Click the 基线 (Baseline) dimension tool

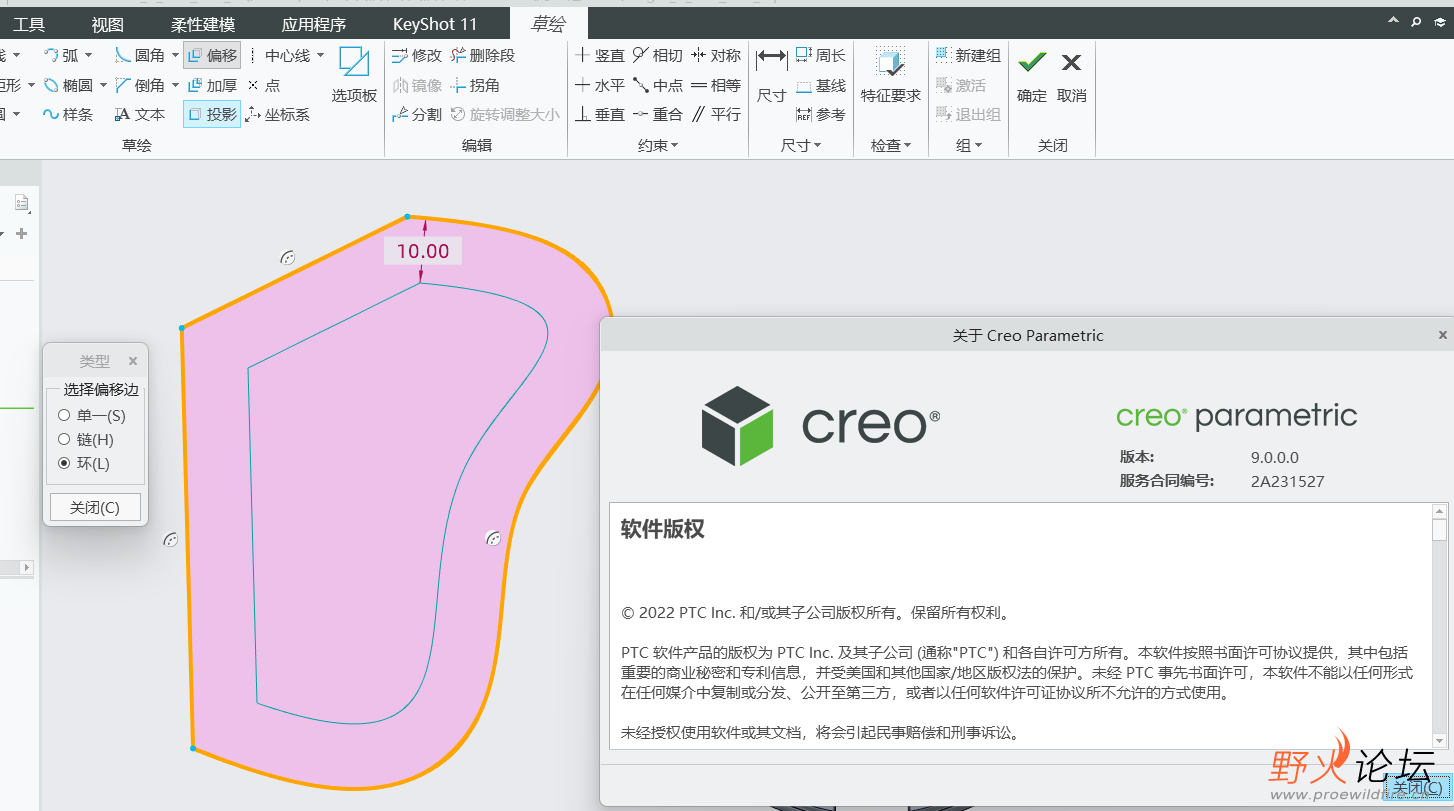click(821, 86)
